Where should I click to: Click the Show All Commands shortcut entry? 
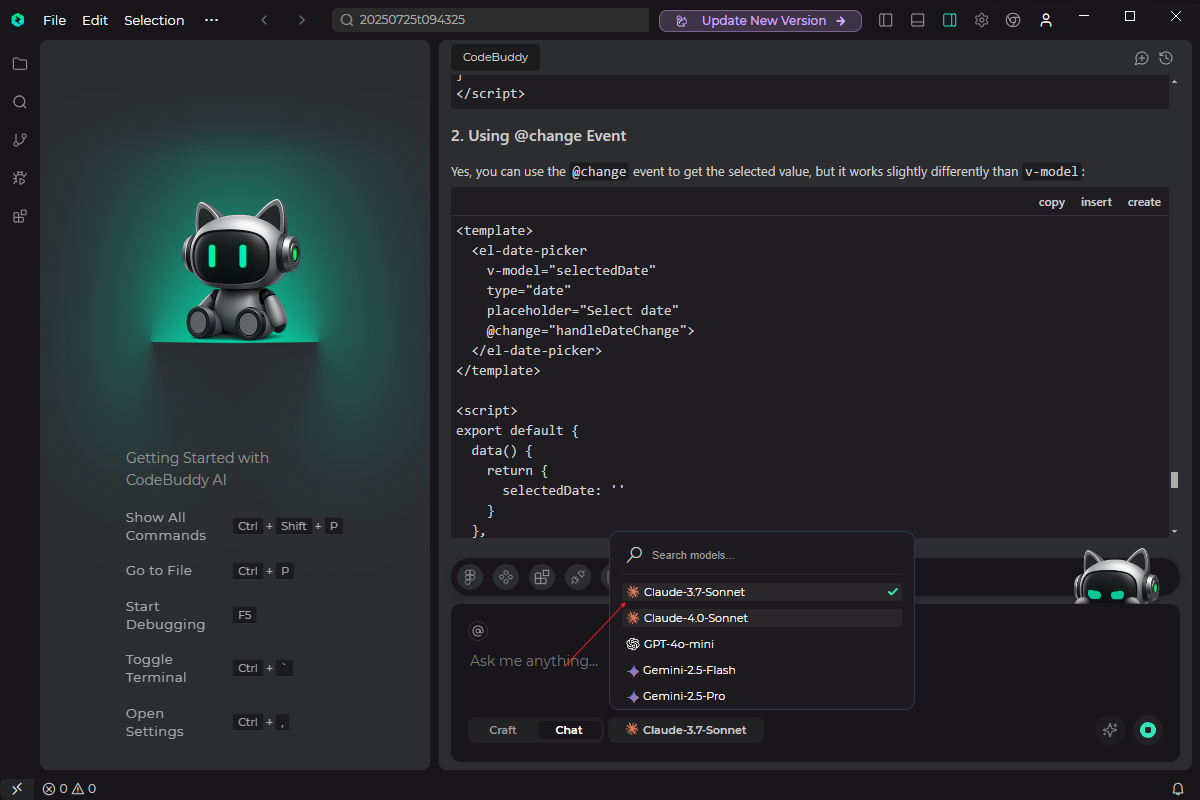[x=235, y=526]
